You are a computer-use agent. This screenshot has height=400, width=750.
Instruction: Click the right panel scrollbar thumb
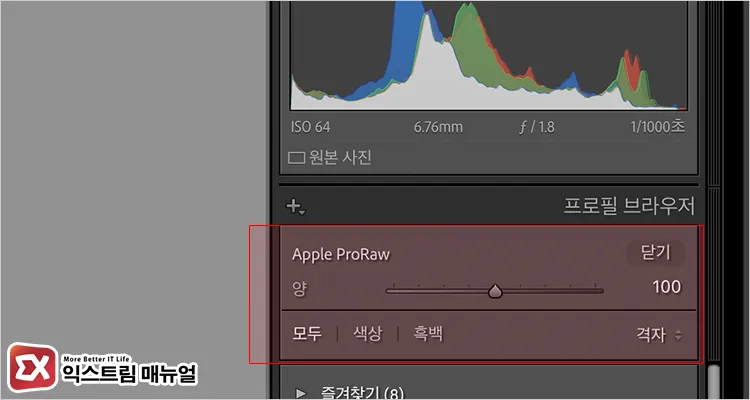point(713,383)
